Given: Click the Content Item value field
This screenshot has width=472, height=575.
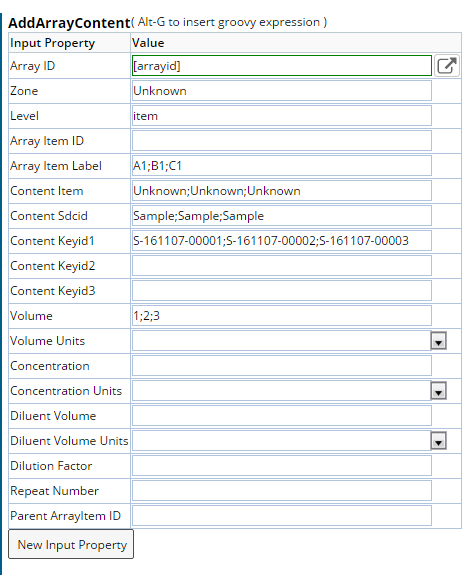Looking at the screenshot, I should 282,191.
